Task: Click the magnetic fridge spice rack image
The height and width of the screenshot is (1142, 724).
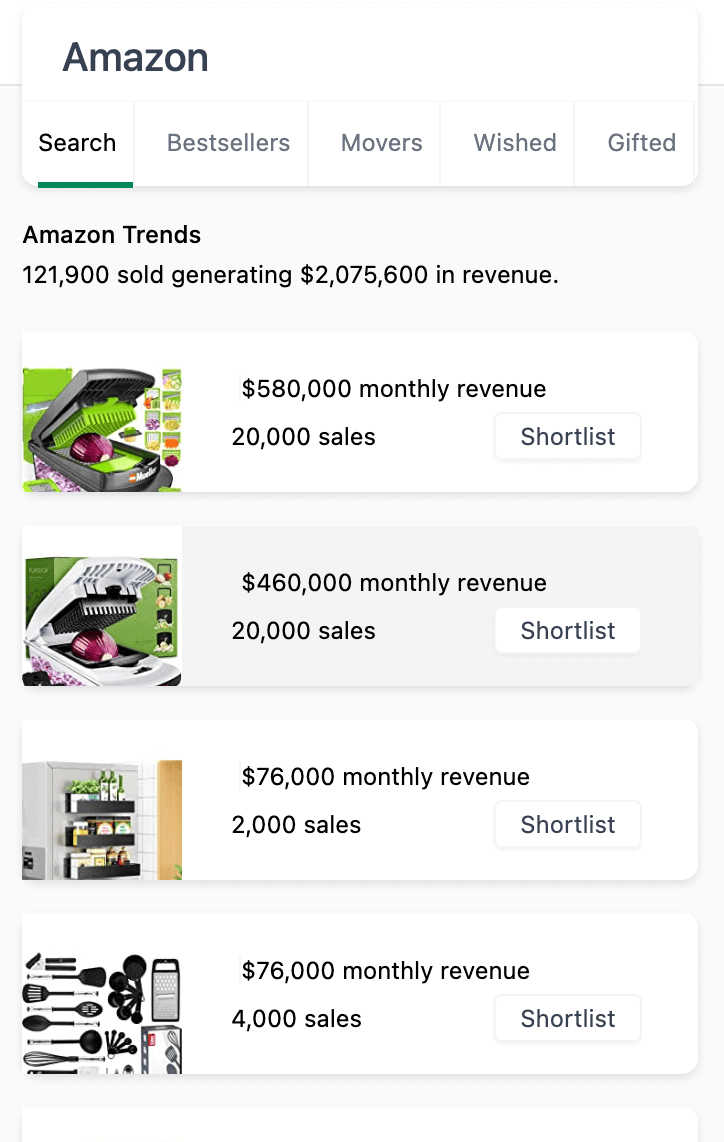Action: [x=102, y=819]
